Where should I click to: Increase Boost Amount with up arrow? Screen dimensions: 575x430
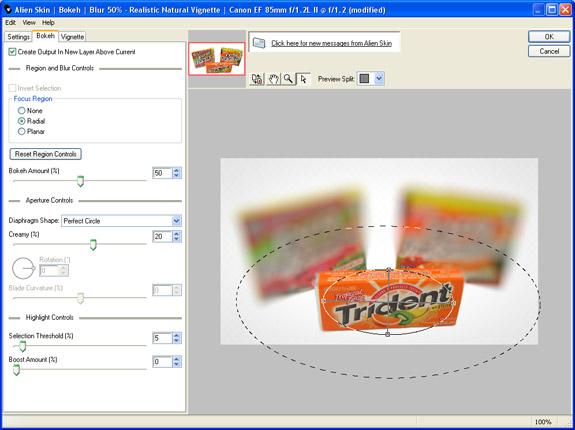click(x=177, y=359)
